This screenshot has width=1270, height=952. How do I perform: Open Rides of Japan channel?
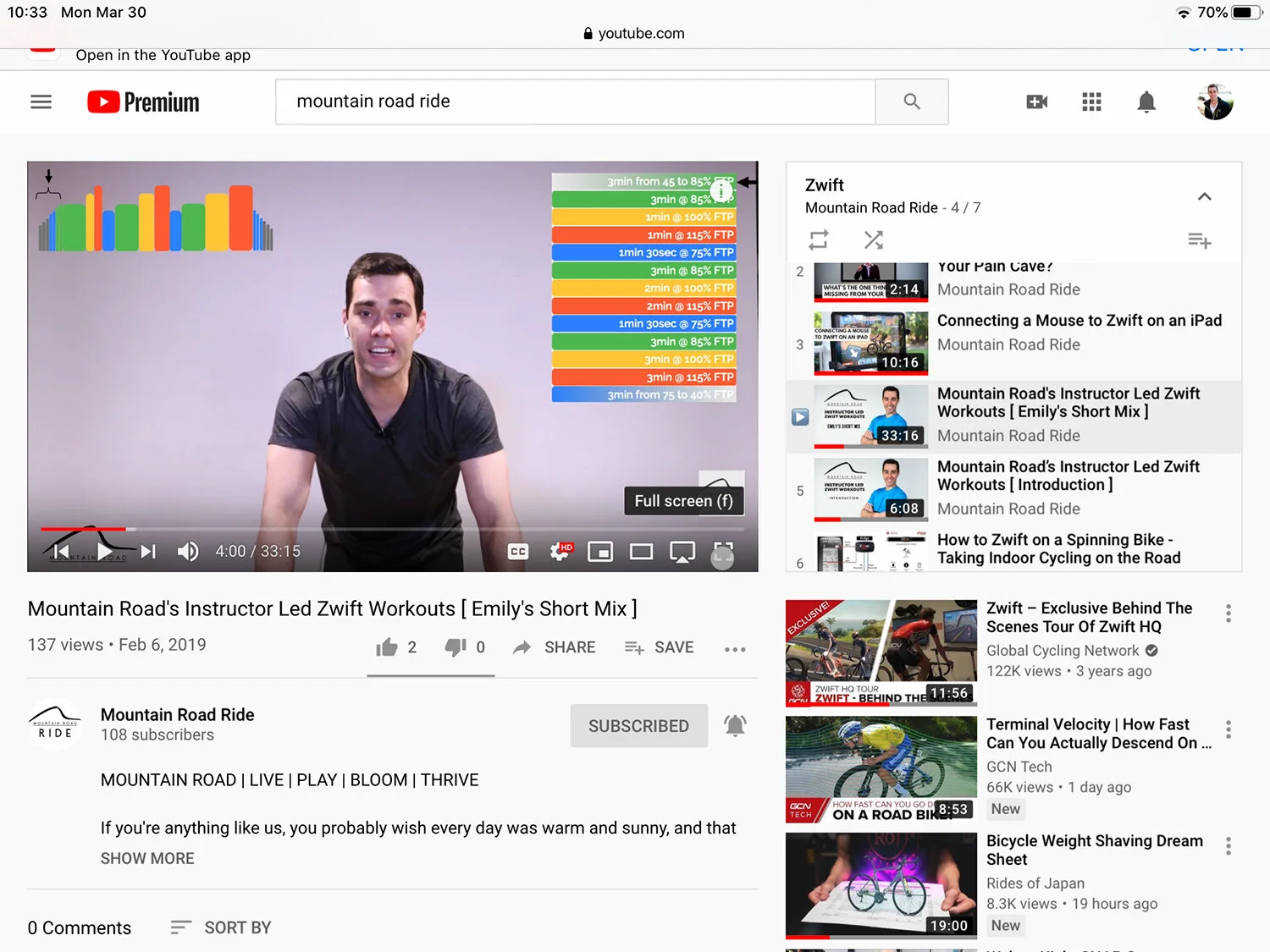[x=1035, y=883]
